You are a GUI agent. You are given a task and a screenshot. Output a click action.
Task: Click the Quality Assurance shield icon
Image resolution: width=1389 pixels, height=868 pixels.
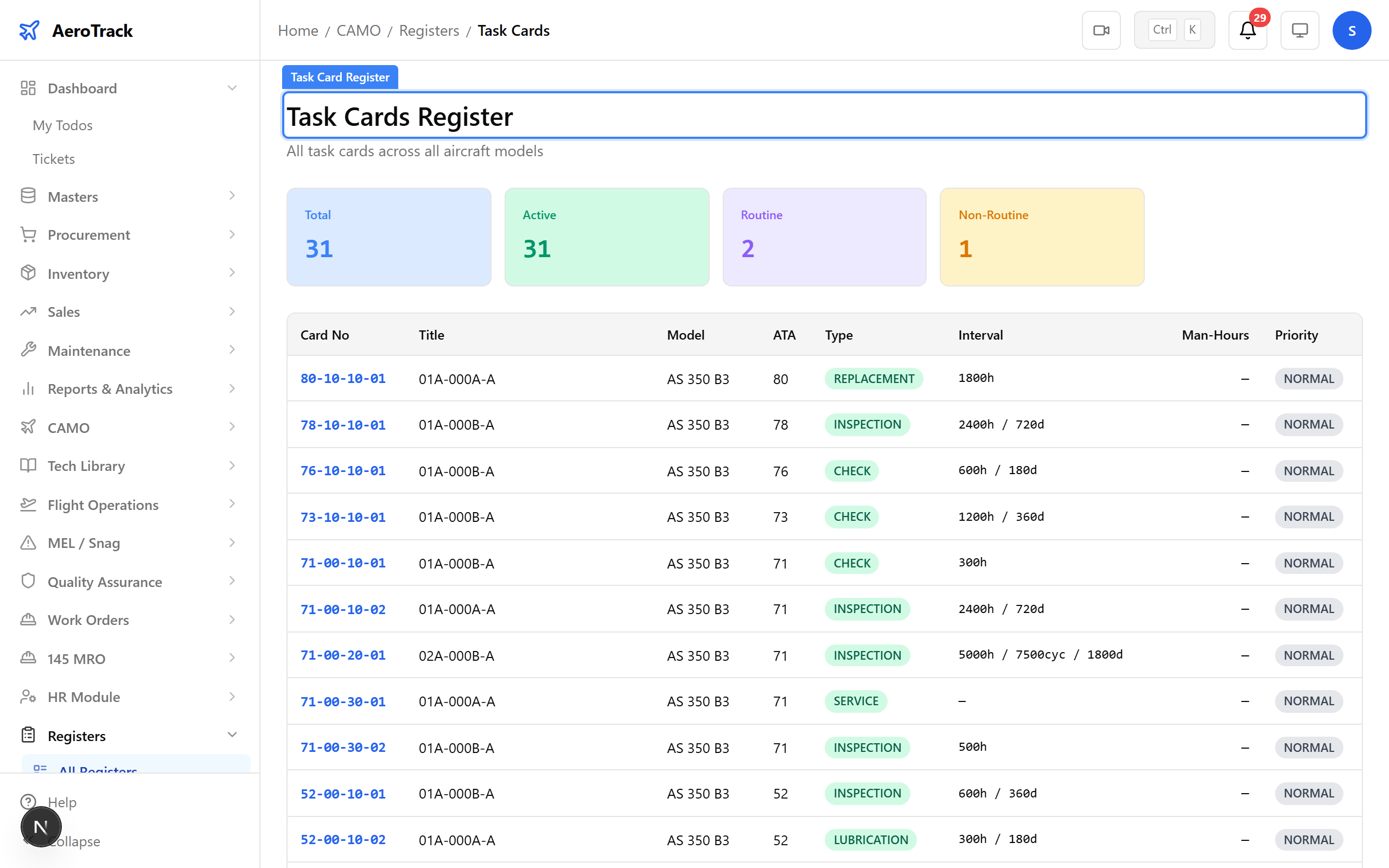[28, 581]
